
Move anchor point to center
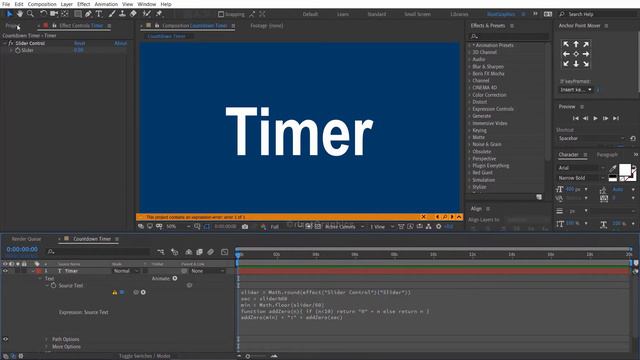(x=576, y=54)
